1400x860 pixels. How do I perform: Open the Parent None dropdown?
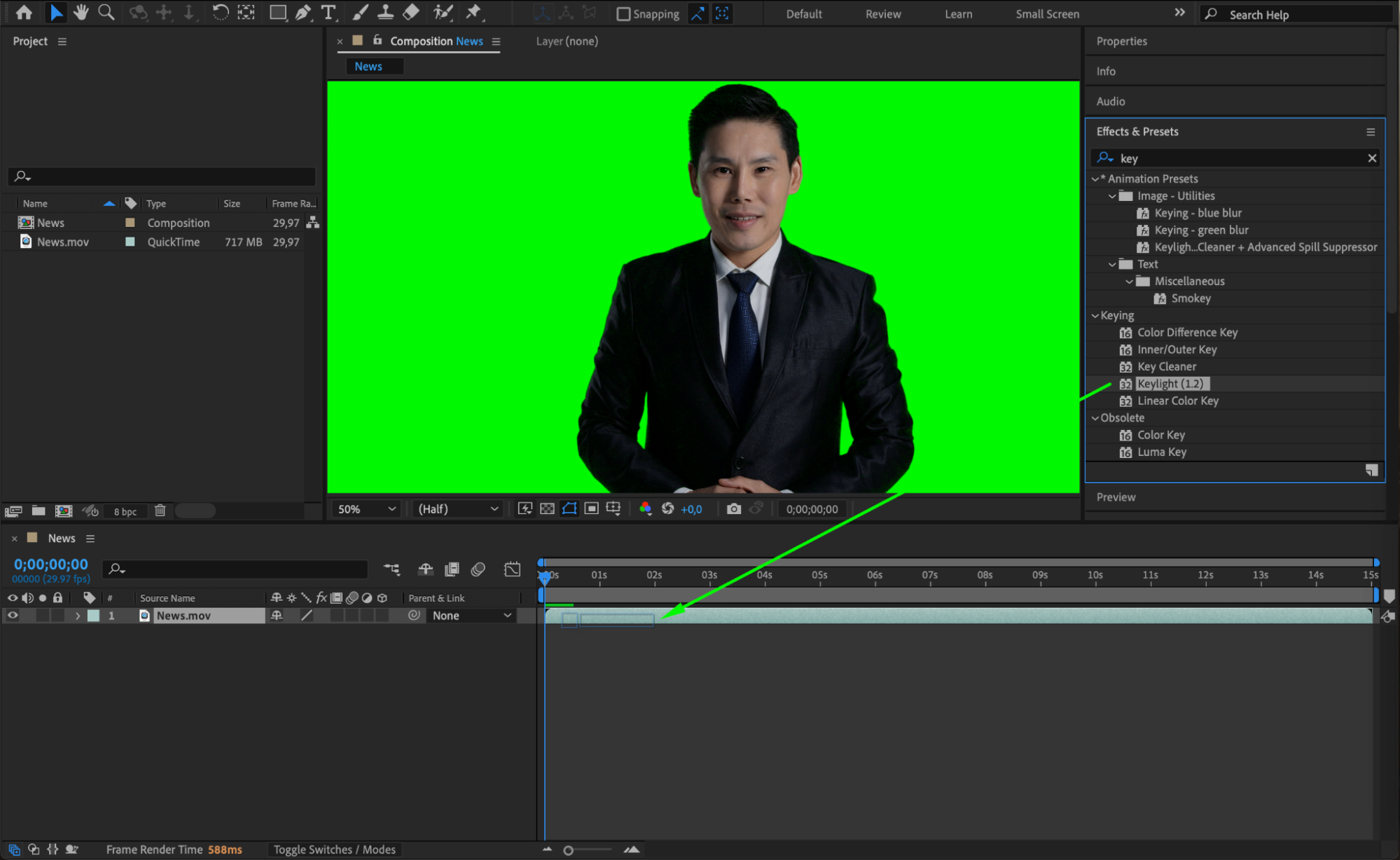[471, 616]
